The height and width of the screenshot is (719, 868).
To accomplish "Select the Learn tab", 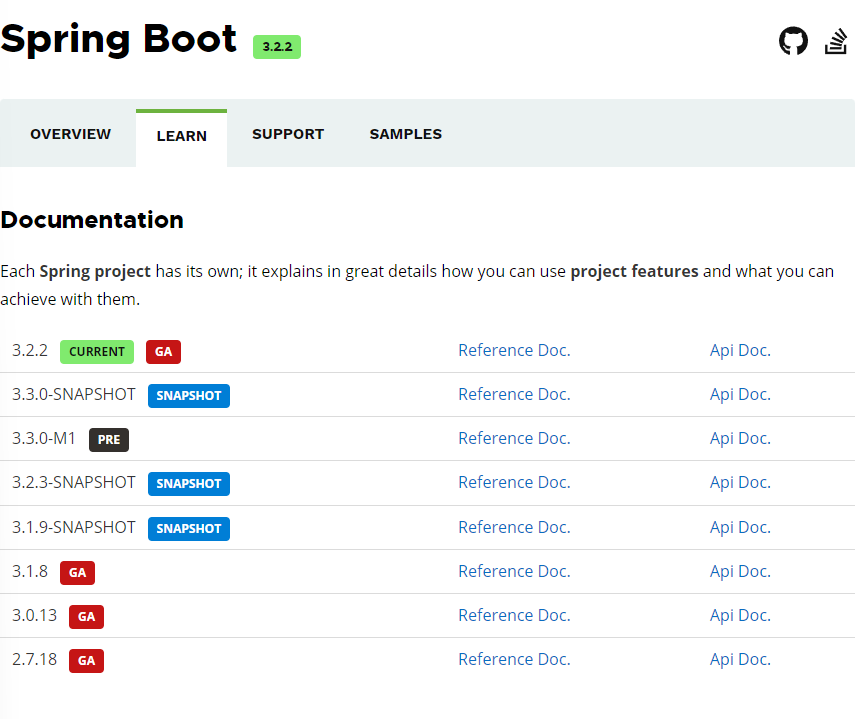I will [182, 136].
